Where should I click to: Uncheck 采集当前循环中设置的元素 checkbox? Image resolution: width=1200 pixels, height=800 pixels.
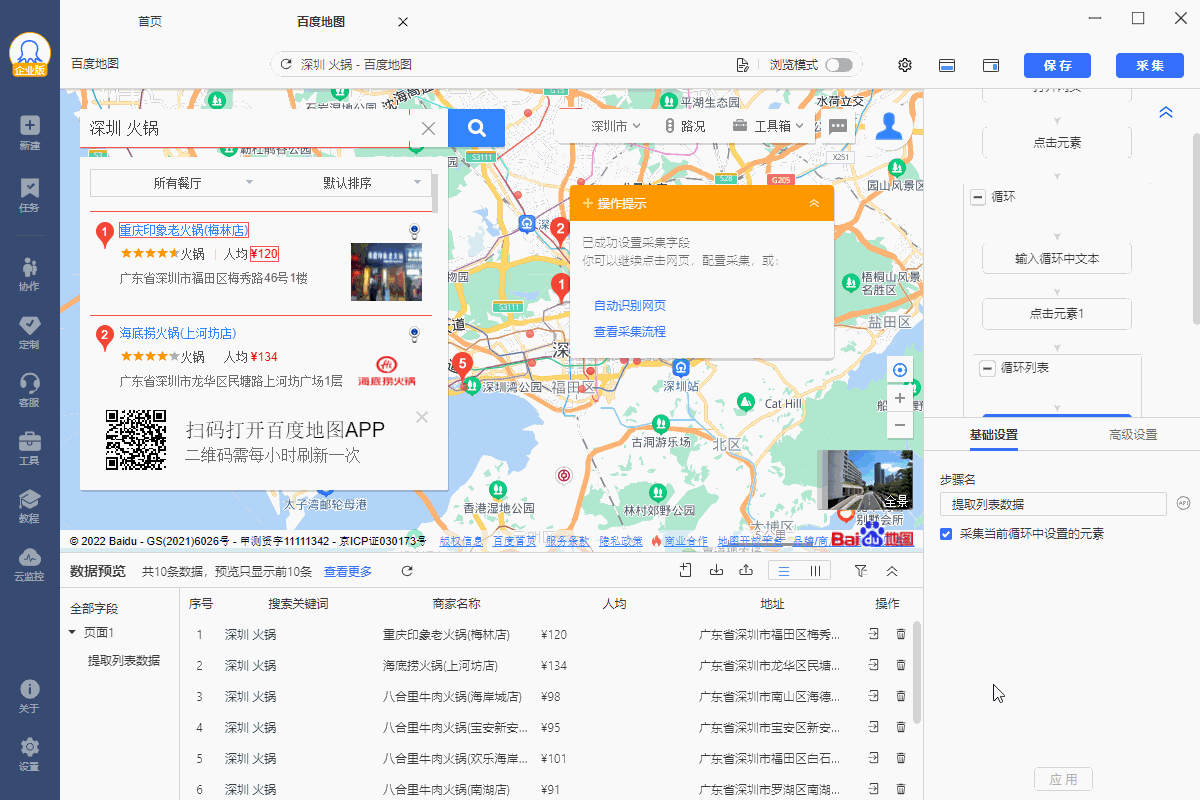[946, 534]
